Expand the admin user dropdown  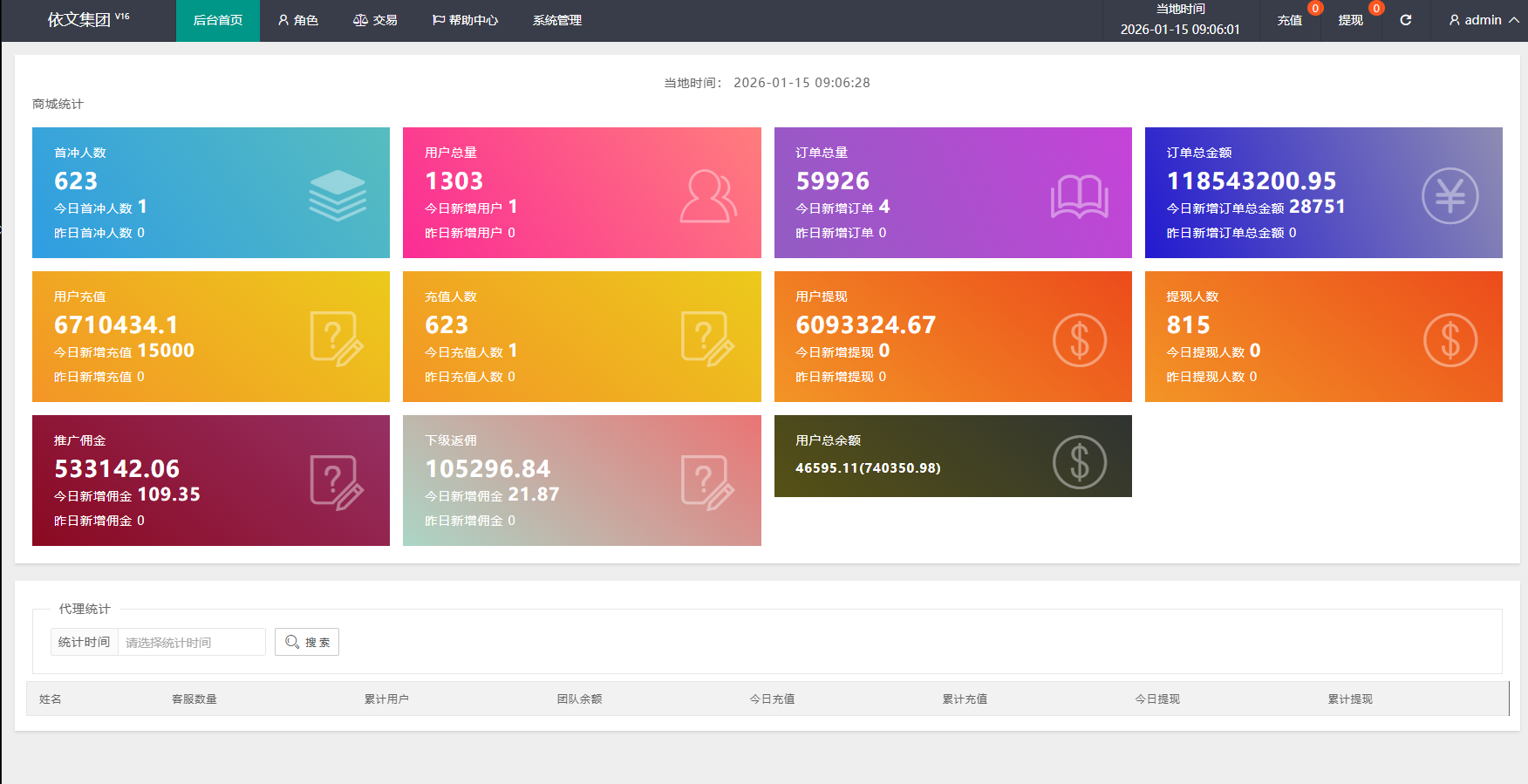tap(1483, 20)
